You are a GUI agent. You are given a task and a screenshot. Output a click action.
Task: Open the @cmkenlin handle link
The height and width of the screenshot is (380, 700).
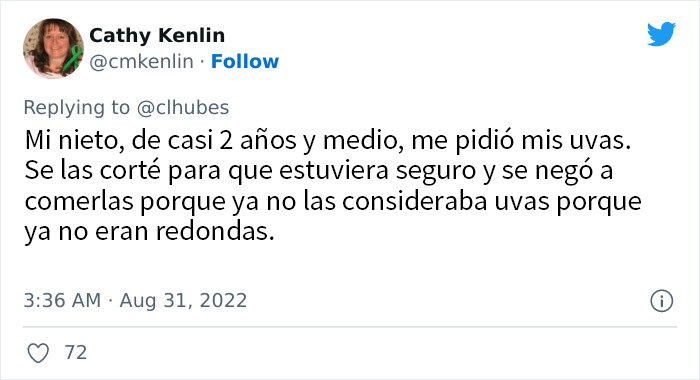(142, 61)
